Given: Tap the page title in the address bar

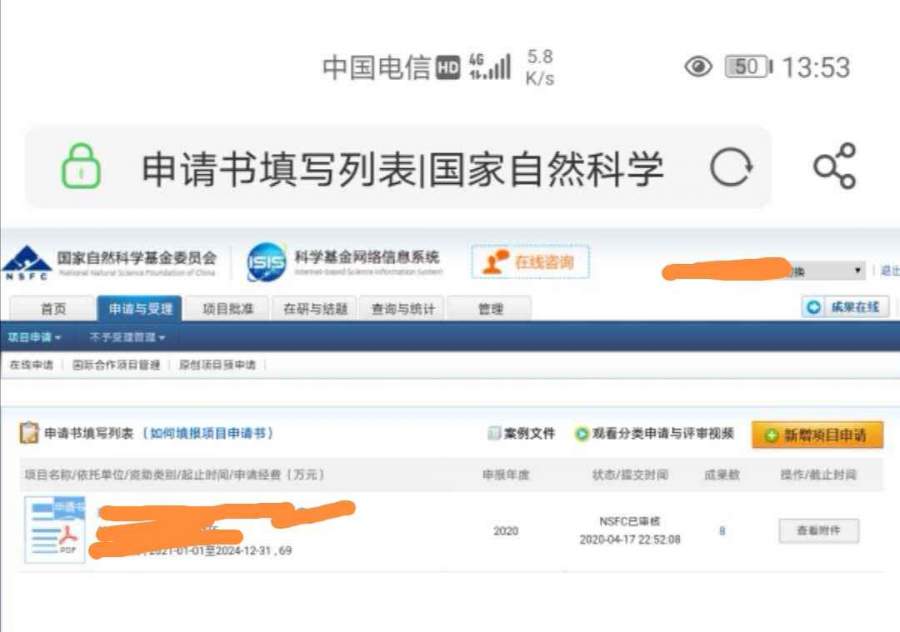Looking at the screenshot, I should (x=402, y=169).
